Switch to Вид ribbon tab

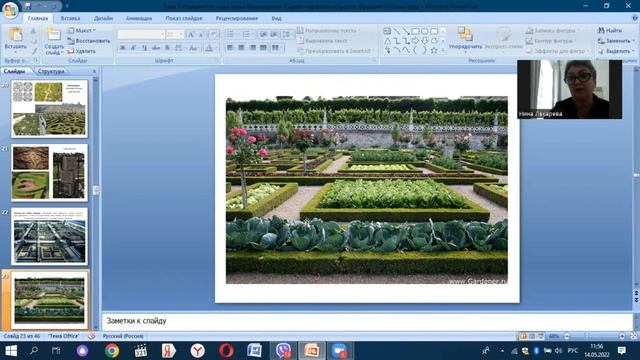point(276,18)
